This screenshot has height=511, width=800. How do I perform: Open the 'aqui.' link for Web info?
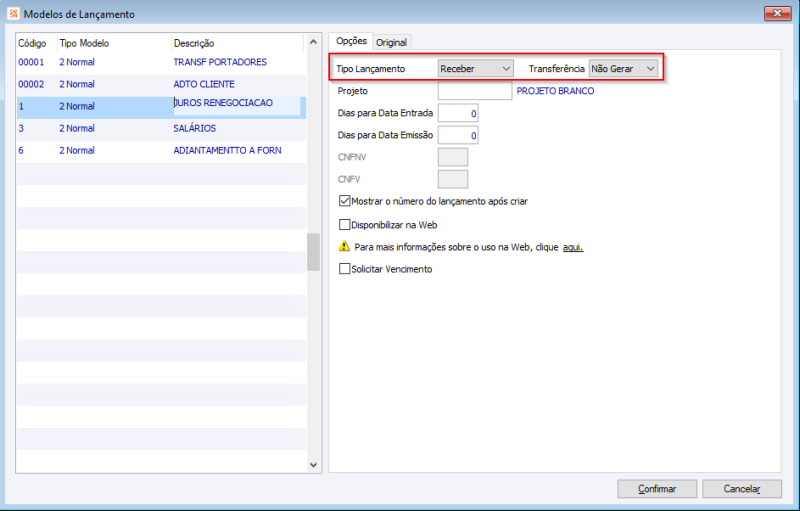pyautogui.click(x=572, y=247)
